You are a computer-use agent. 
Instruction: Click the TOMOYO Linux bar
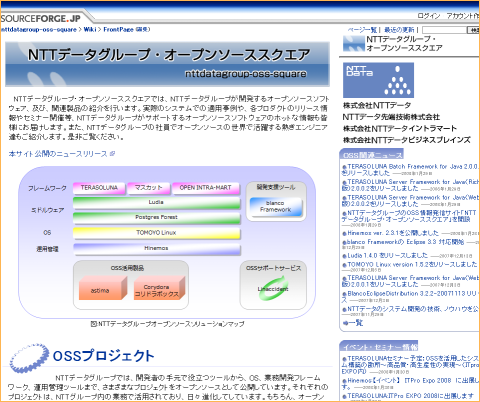pos(156,233)
